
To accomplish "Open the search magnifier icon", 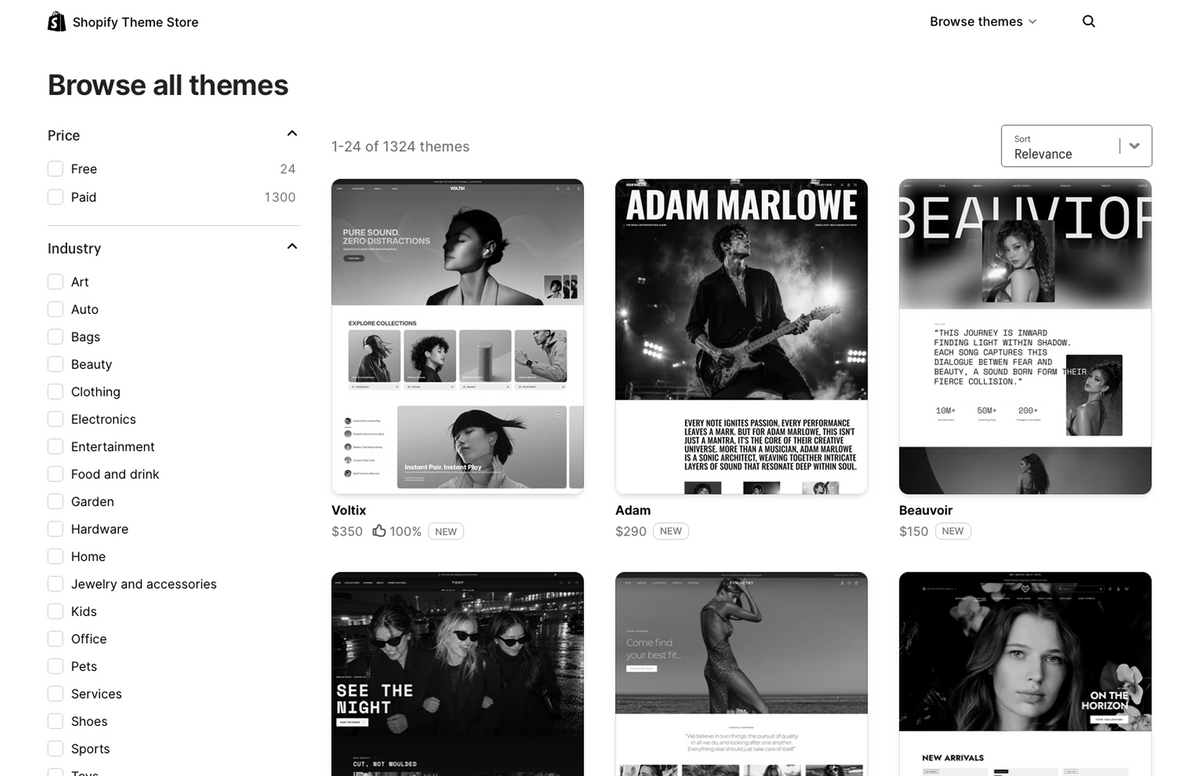I will pyautogui.click(x=1089, y=21).
